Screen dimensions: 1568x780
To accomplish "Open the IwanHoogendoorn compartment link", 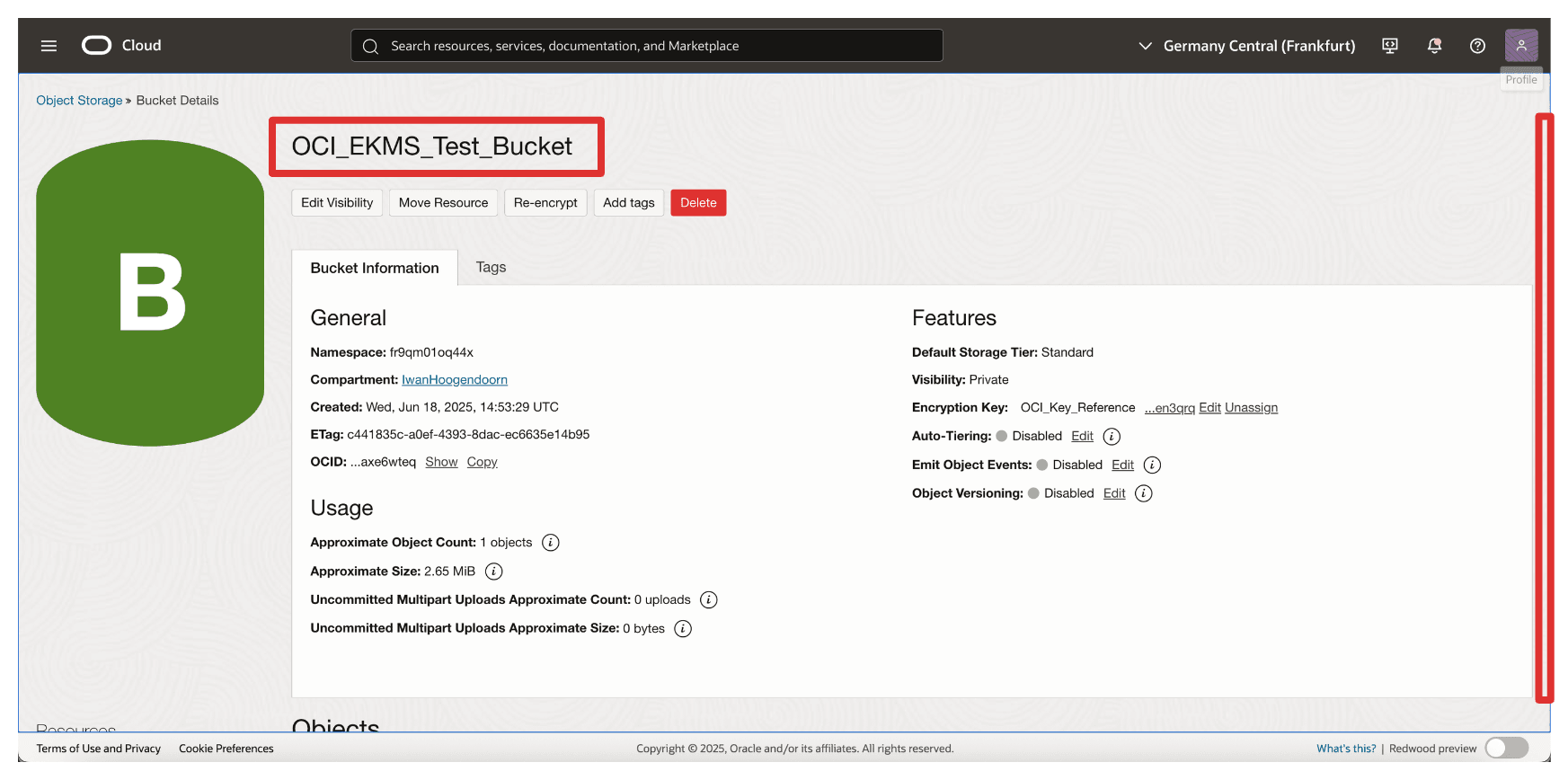I will click(x=455, y=380).
